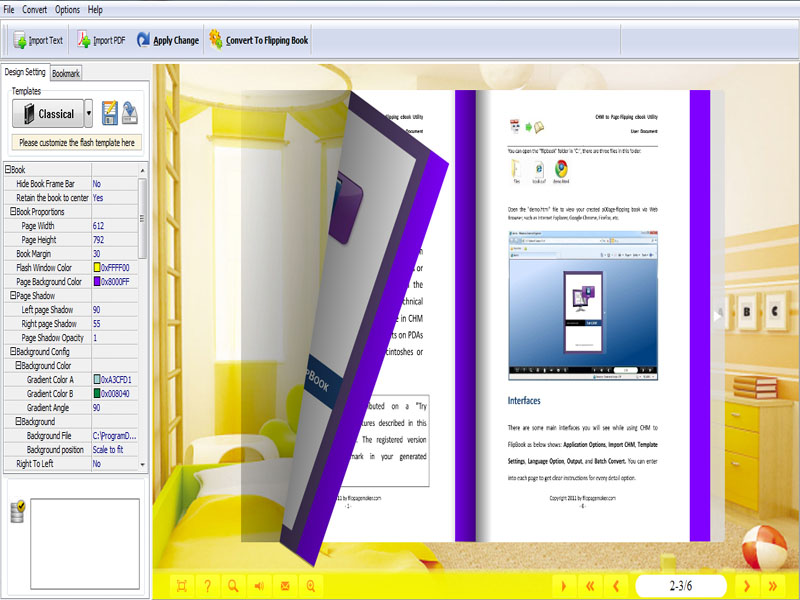Collapse the Background Color node
This screenshot has width=800, height=600.
(x=18, y=365)
